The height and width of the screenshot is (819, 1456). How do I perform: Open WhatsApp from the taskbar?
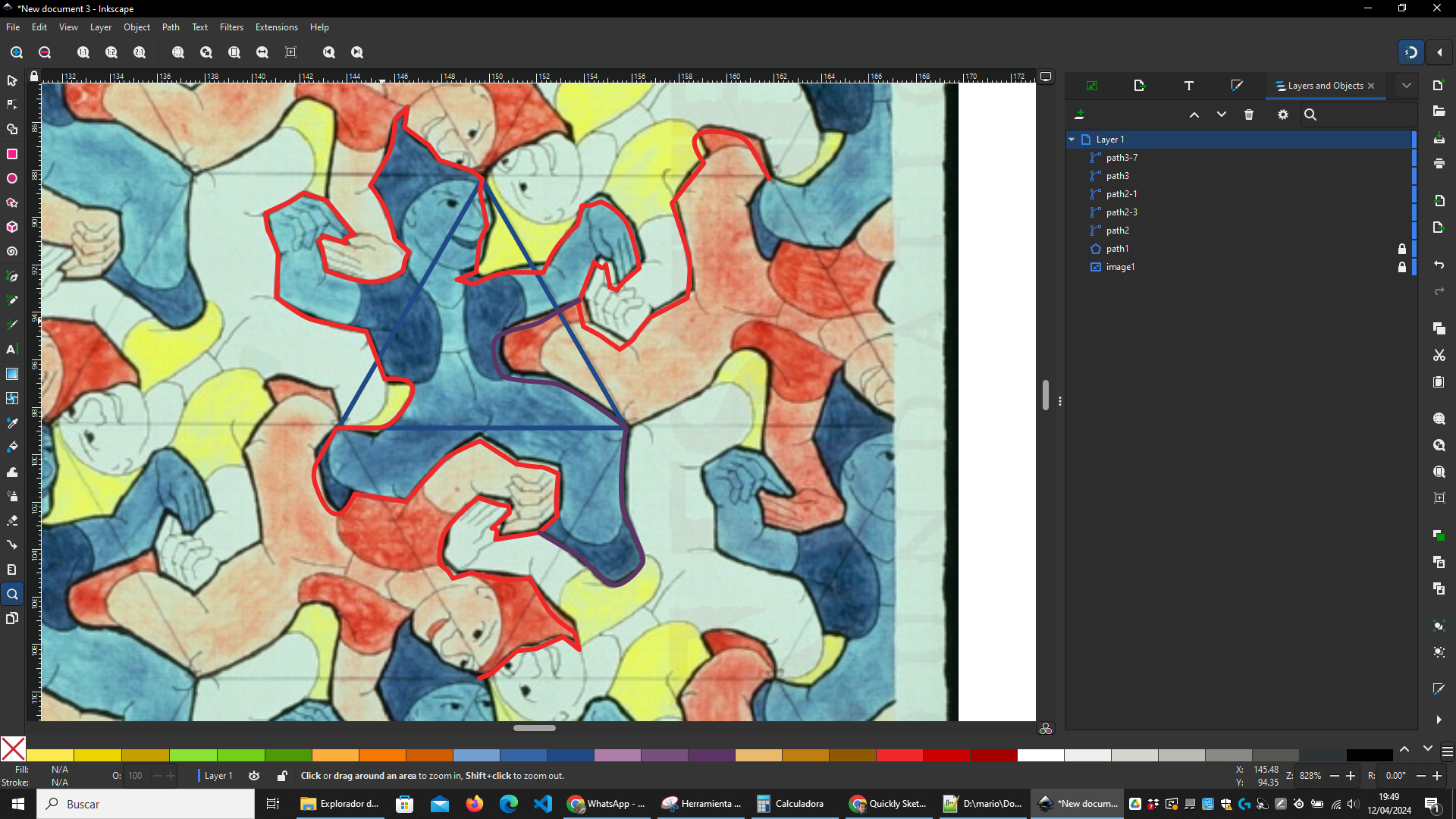coord(607,804)
